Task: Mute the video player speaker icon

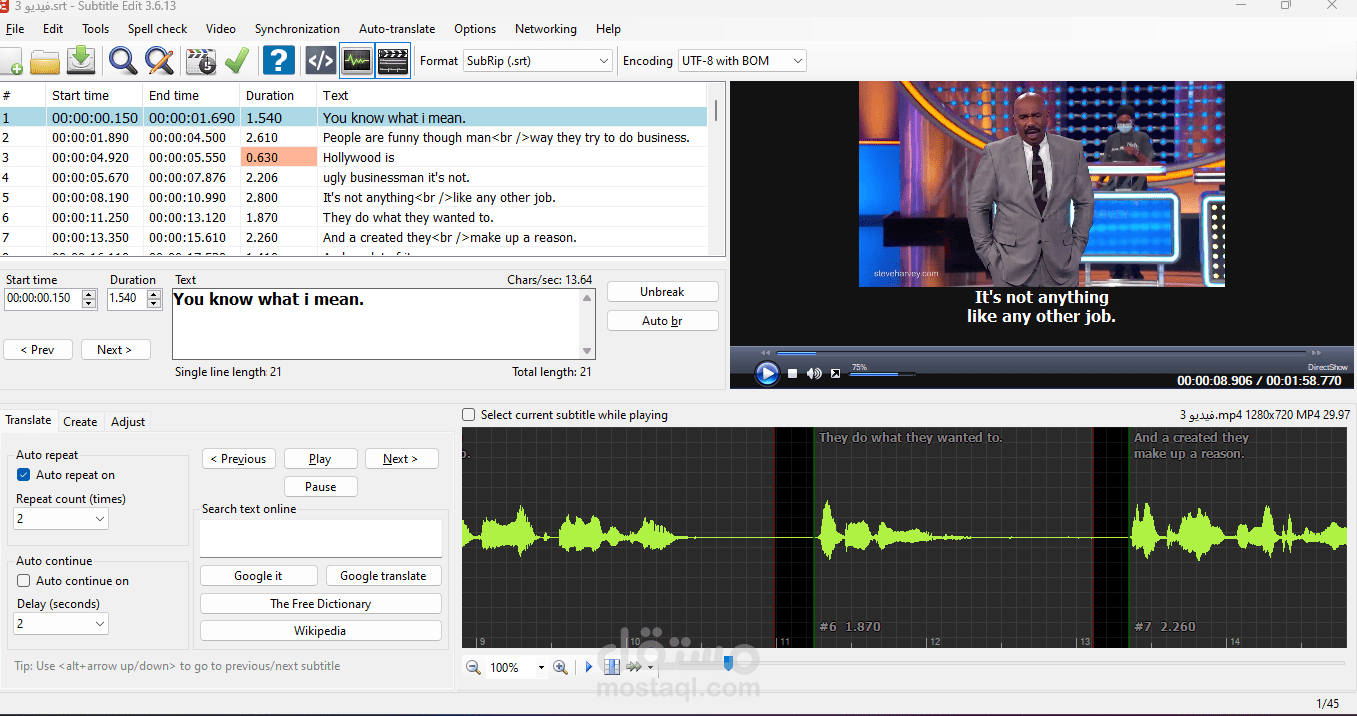Action: [x=814, y=373]
